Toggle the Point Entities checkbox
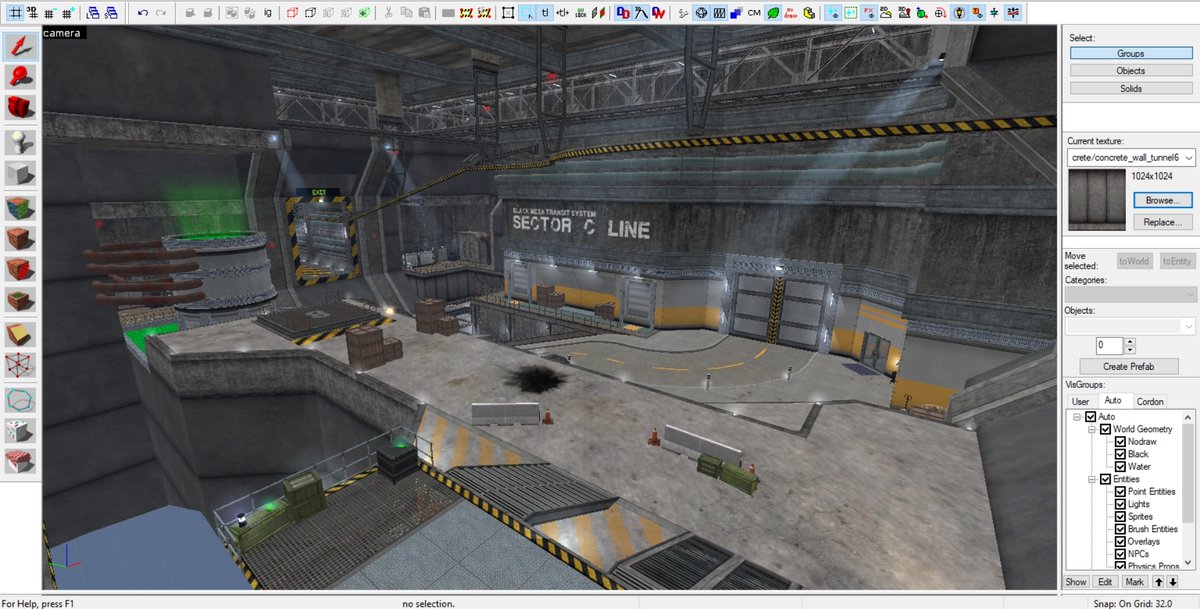 coord(1120,492)
